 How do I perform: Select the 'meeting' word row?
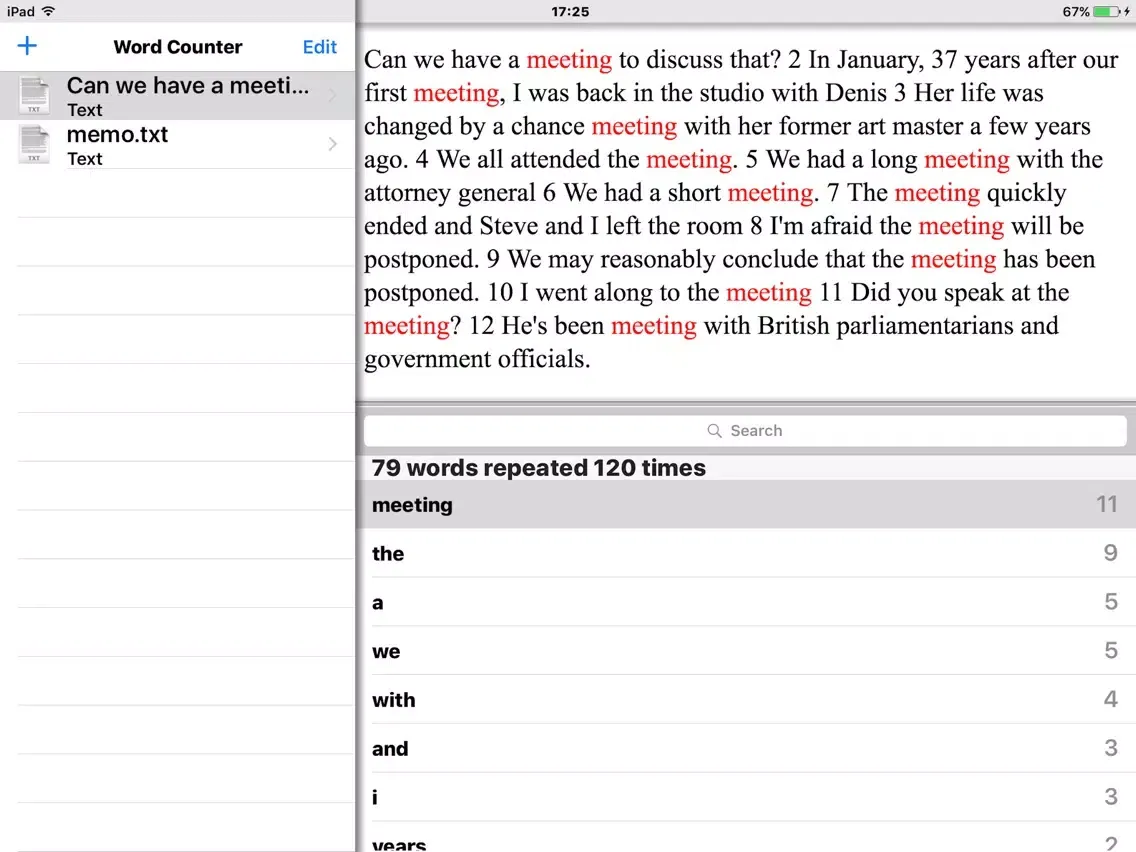click(746, 504)
